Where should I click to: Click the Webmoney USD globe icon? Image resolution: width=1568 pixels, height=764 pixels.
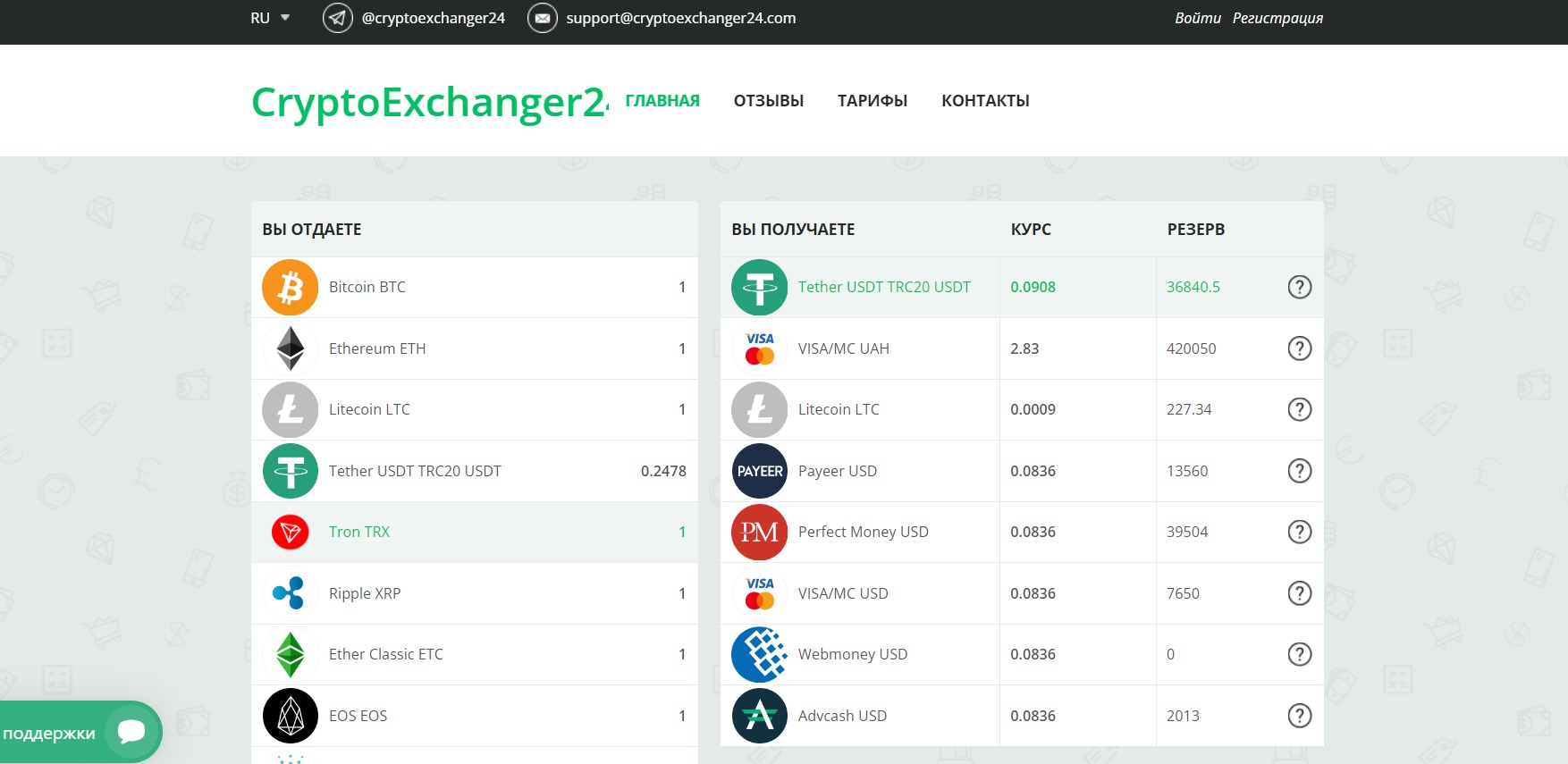point(760,655)
